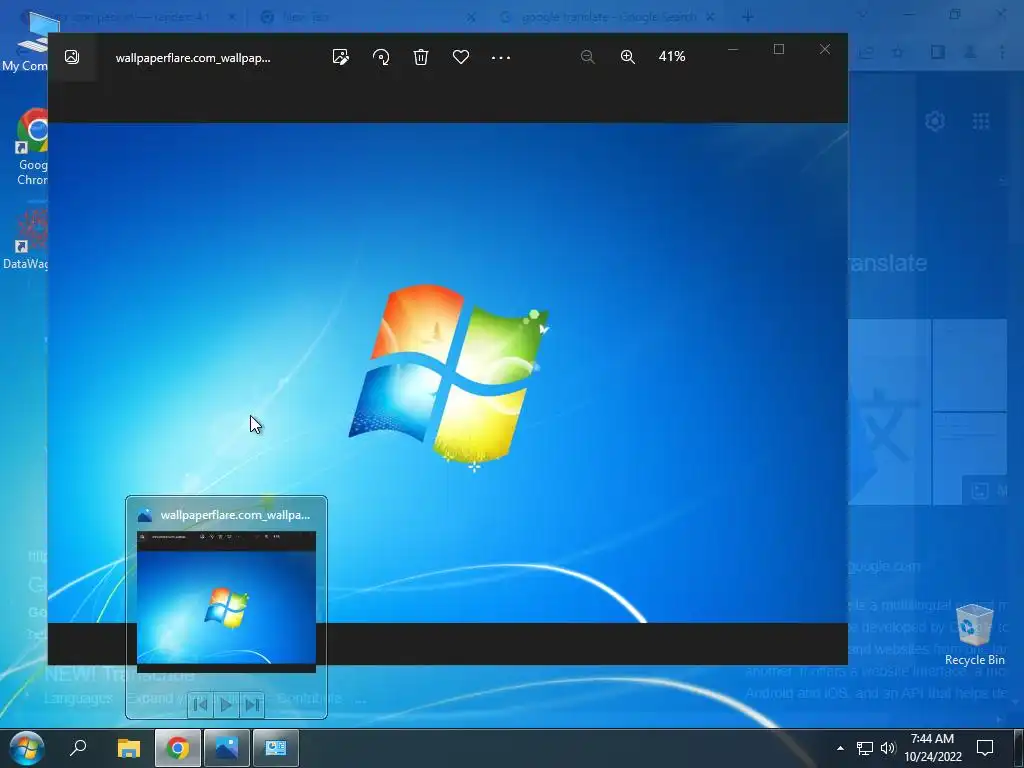Click the wallpaperflare.com_wallpap... title in Photos
The width and height of the screenshot is (1024, 768).
pos(193,57)
